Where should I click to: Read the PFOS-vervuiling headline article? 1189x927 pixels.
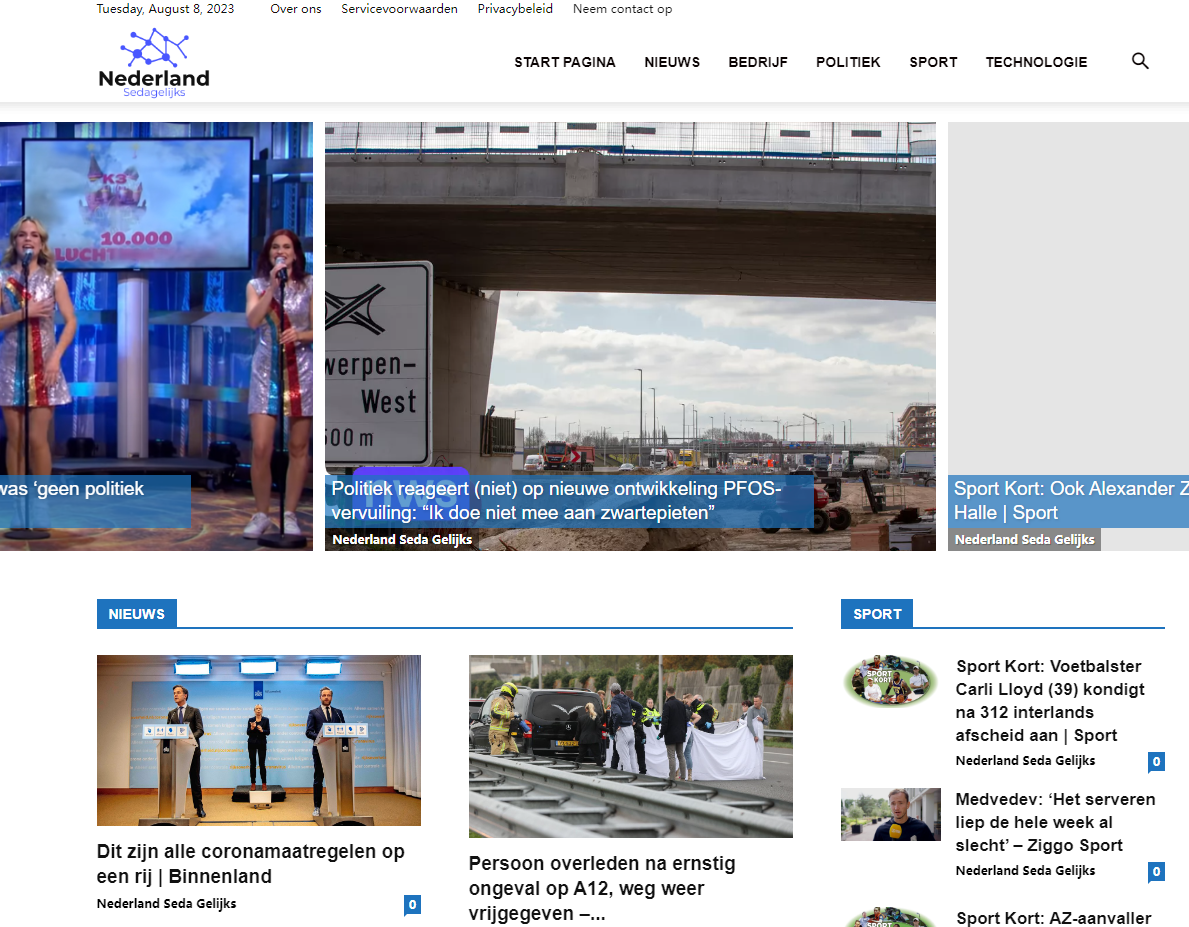[557, 500]
